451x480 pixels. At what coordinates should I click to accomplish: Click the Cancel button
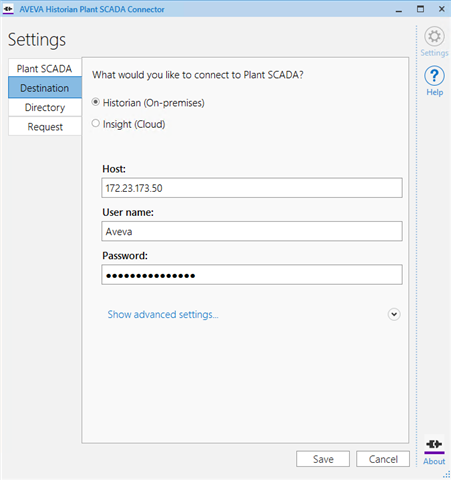coord(383,459)
